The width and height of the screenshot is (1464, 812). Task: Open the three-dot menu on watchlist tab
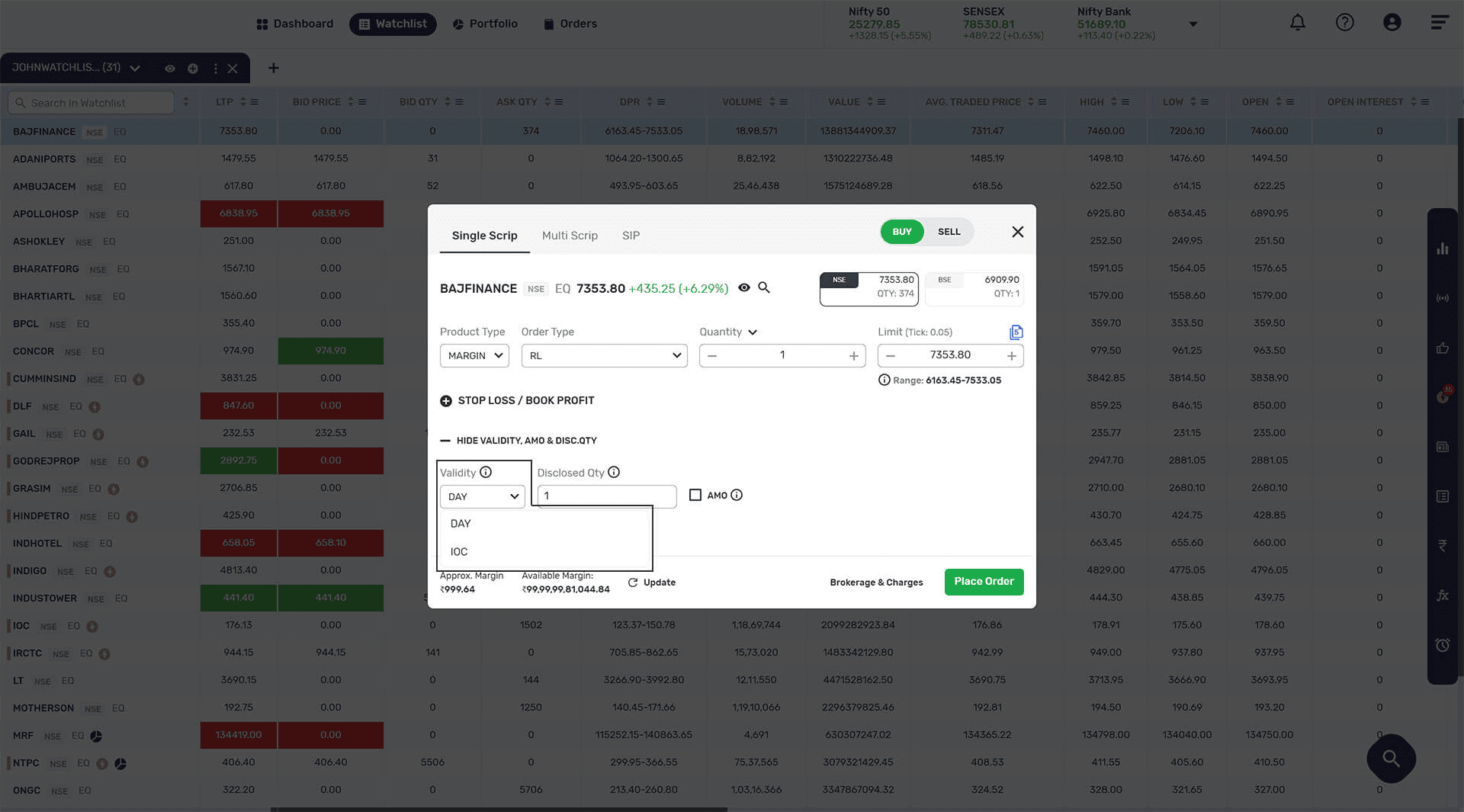(216, 69)
